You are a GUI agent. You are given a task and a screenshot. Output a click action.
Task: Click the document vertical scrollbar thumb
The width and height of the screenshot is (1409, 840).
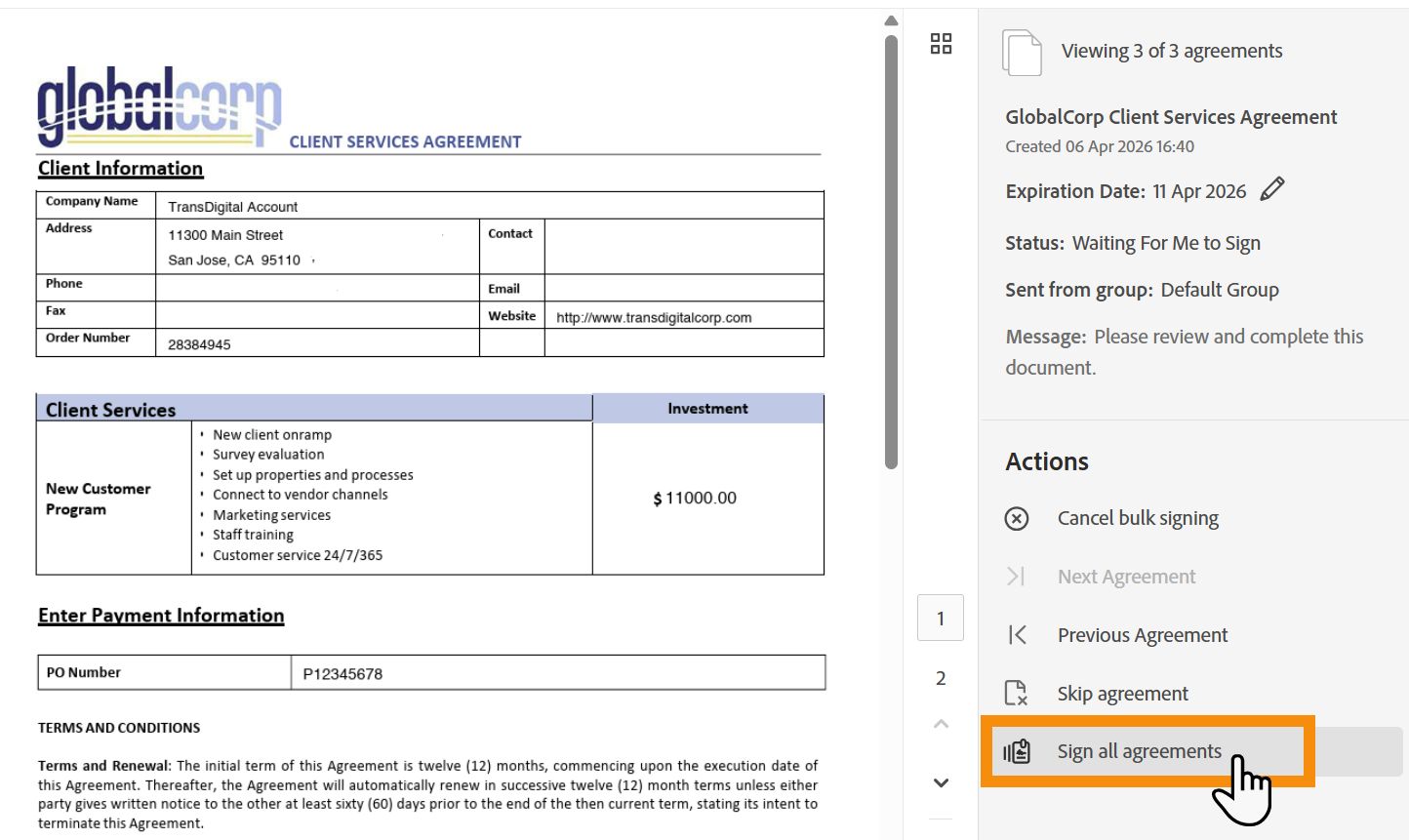[891, 252]
